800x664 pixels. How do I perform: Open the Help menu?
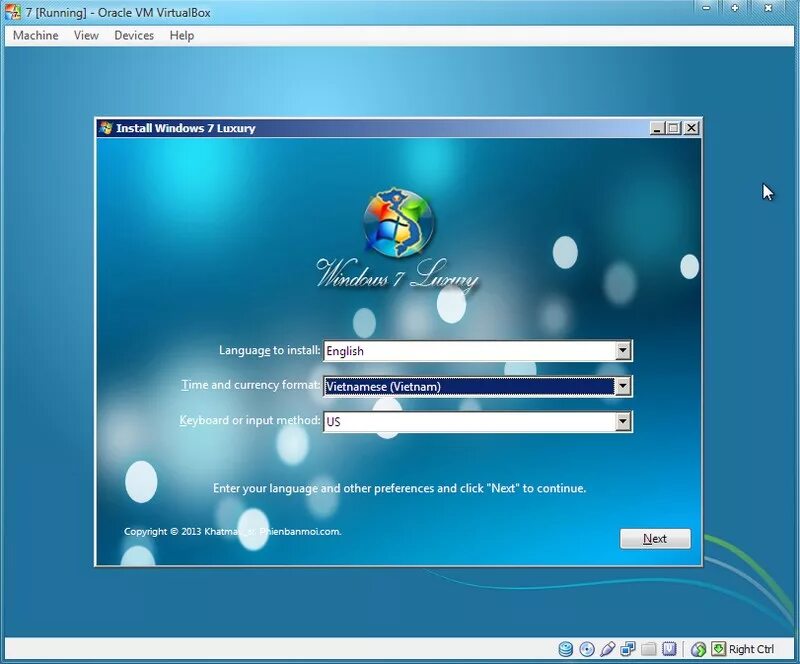(182, 35)
